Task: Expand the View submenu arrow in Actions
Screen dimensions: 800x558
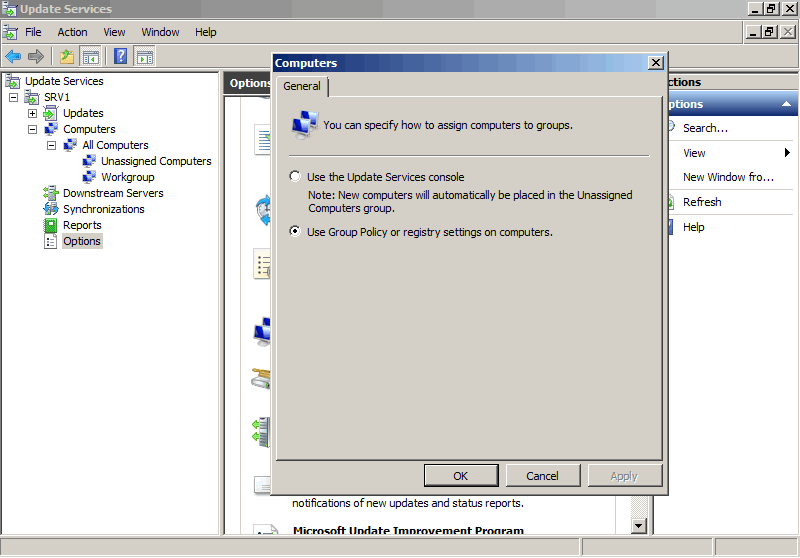Action: point(787,153)
